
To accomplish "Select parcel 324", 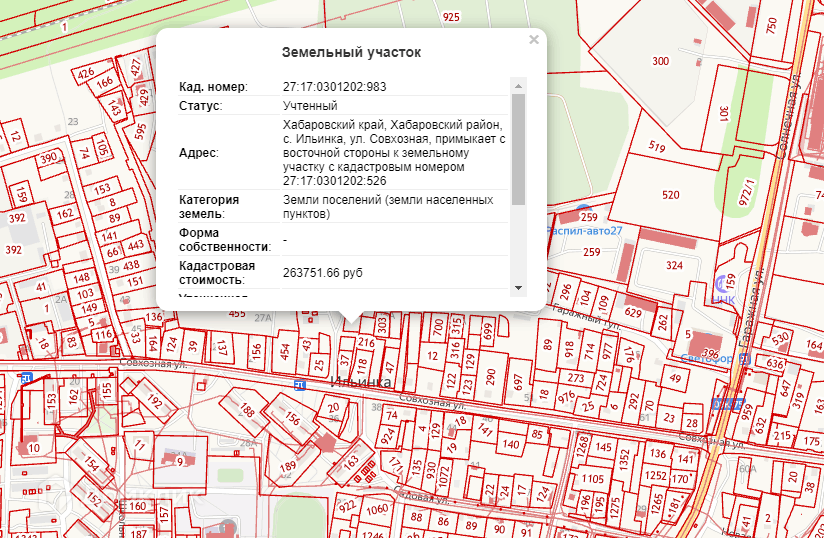I will (x=674, y=265).
